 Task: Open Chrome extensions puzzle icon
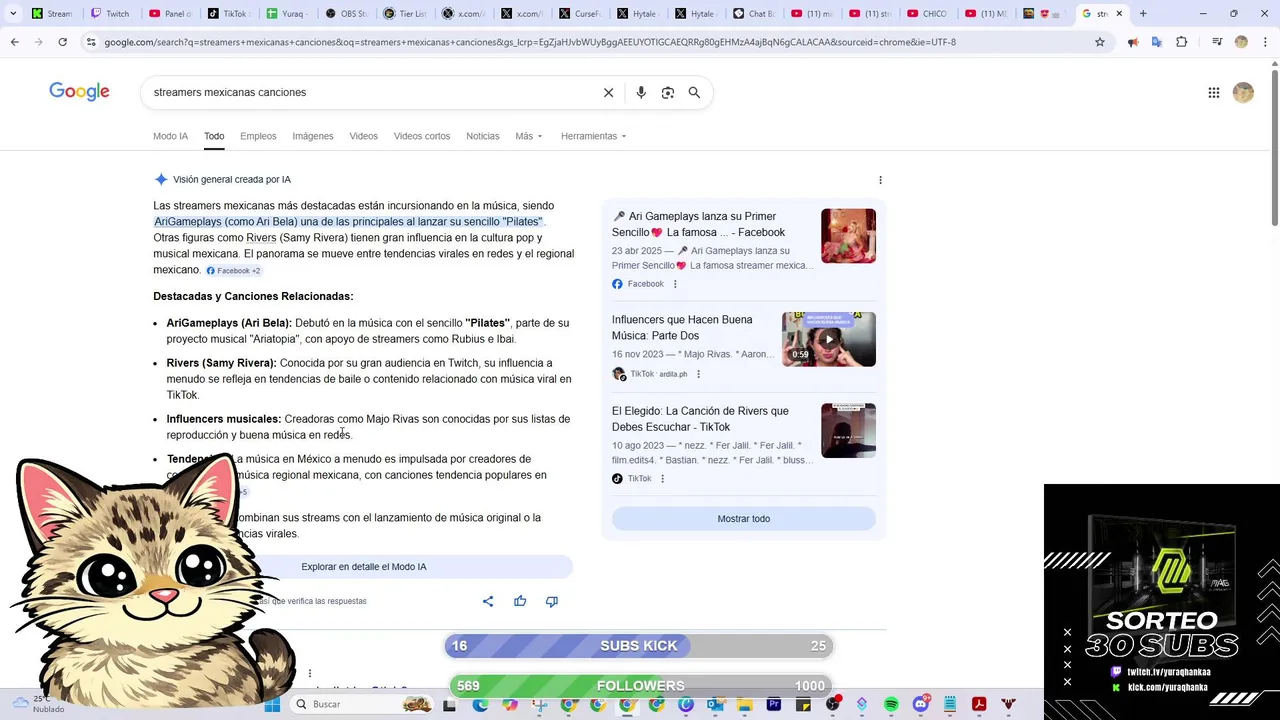(1181, 42)
